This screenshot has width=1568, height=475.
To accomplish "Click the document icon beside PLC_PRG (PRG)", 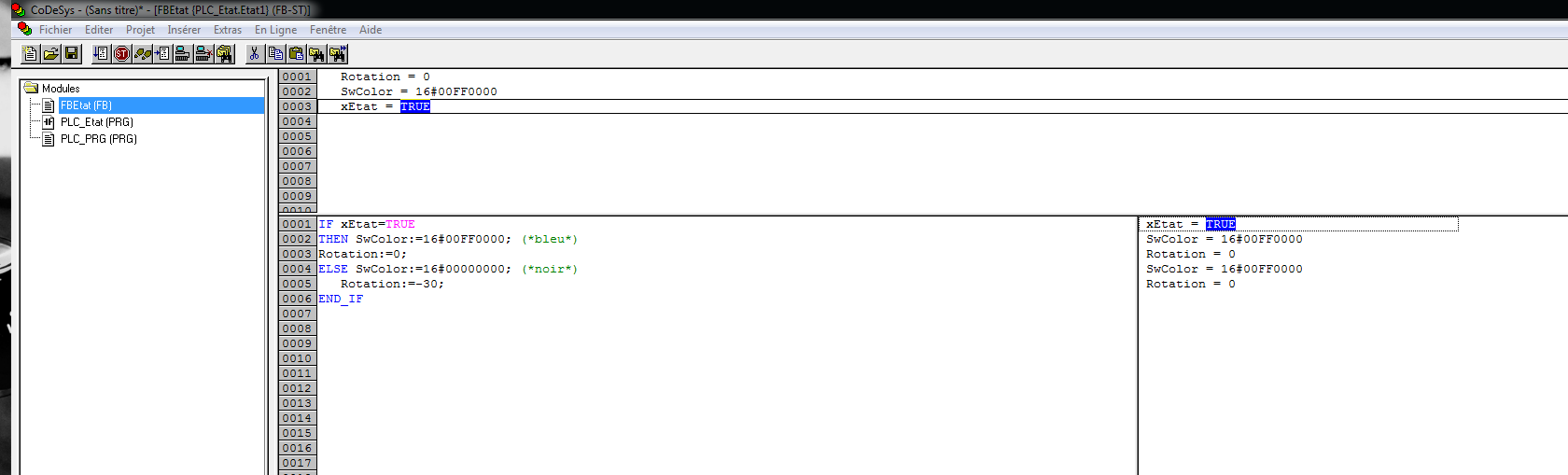I will pos(49,139).
